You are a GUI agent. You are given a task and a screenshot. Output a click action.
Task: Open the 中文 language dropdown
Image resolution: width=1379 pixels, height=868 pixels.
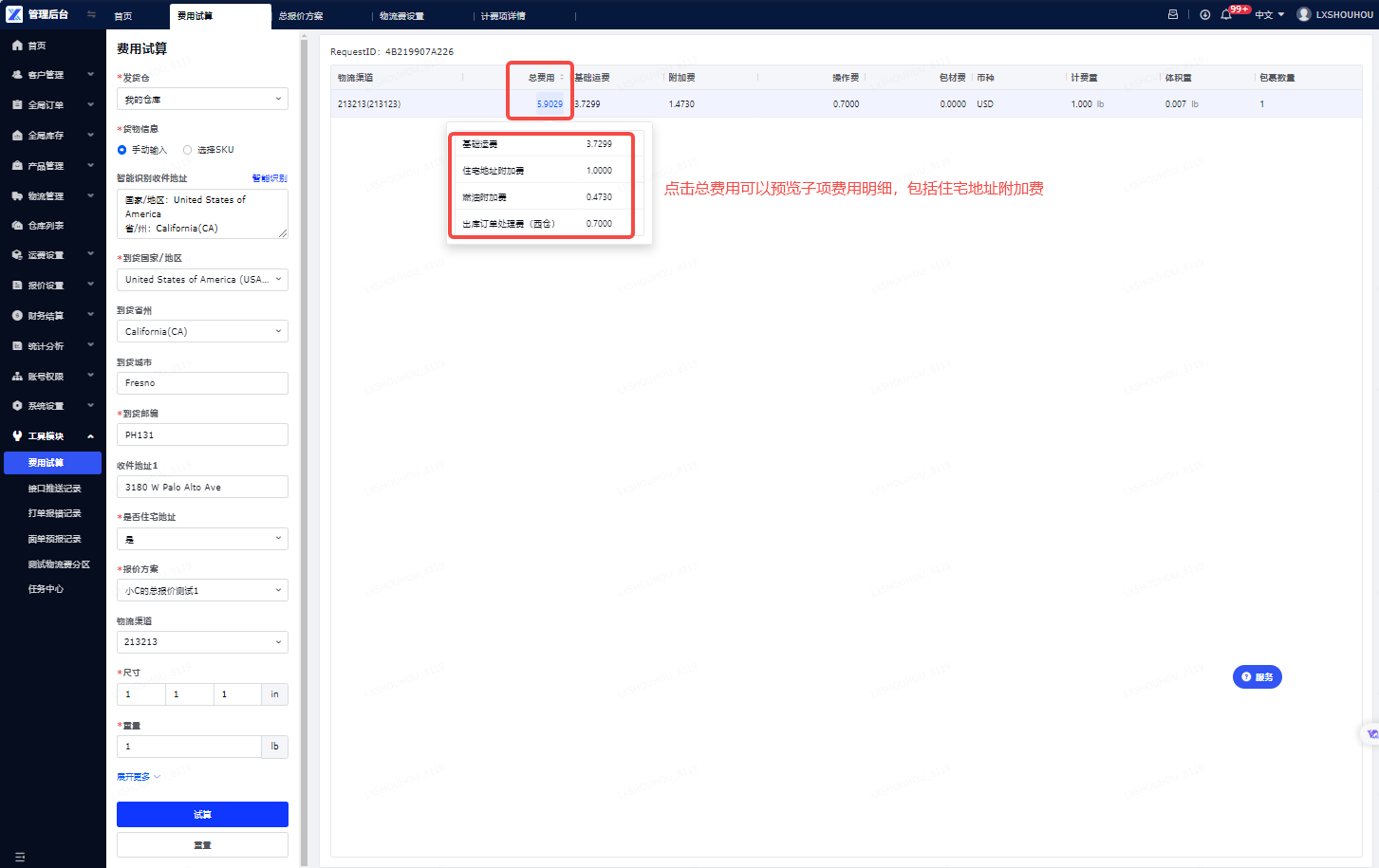[x=1269, y=15]
